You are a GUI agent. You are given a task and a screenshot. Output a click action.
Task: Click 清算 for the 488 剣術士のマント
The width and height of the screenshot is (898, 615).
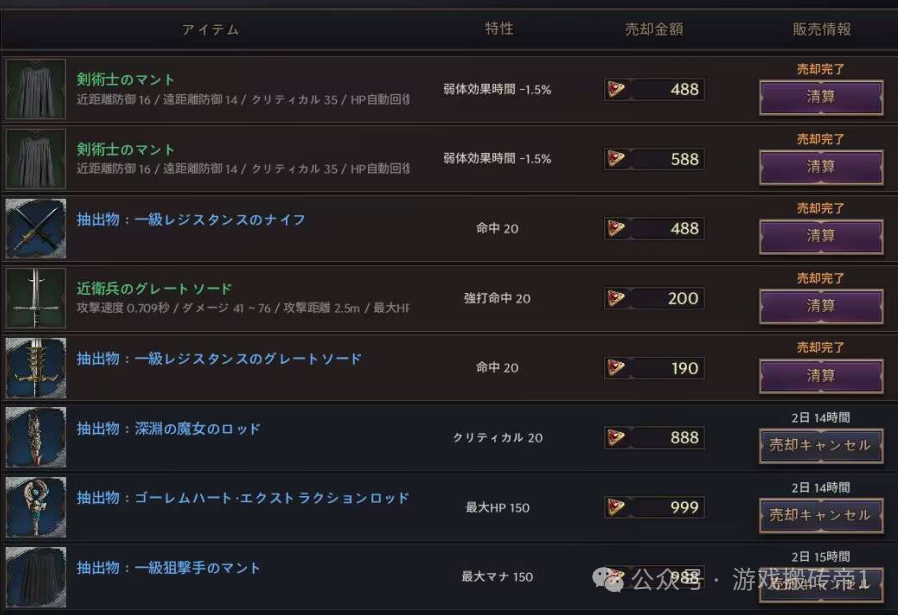[821, 97]
